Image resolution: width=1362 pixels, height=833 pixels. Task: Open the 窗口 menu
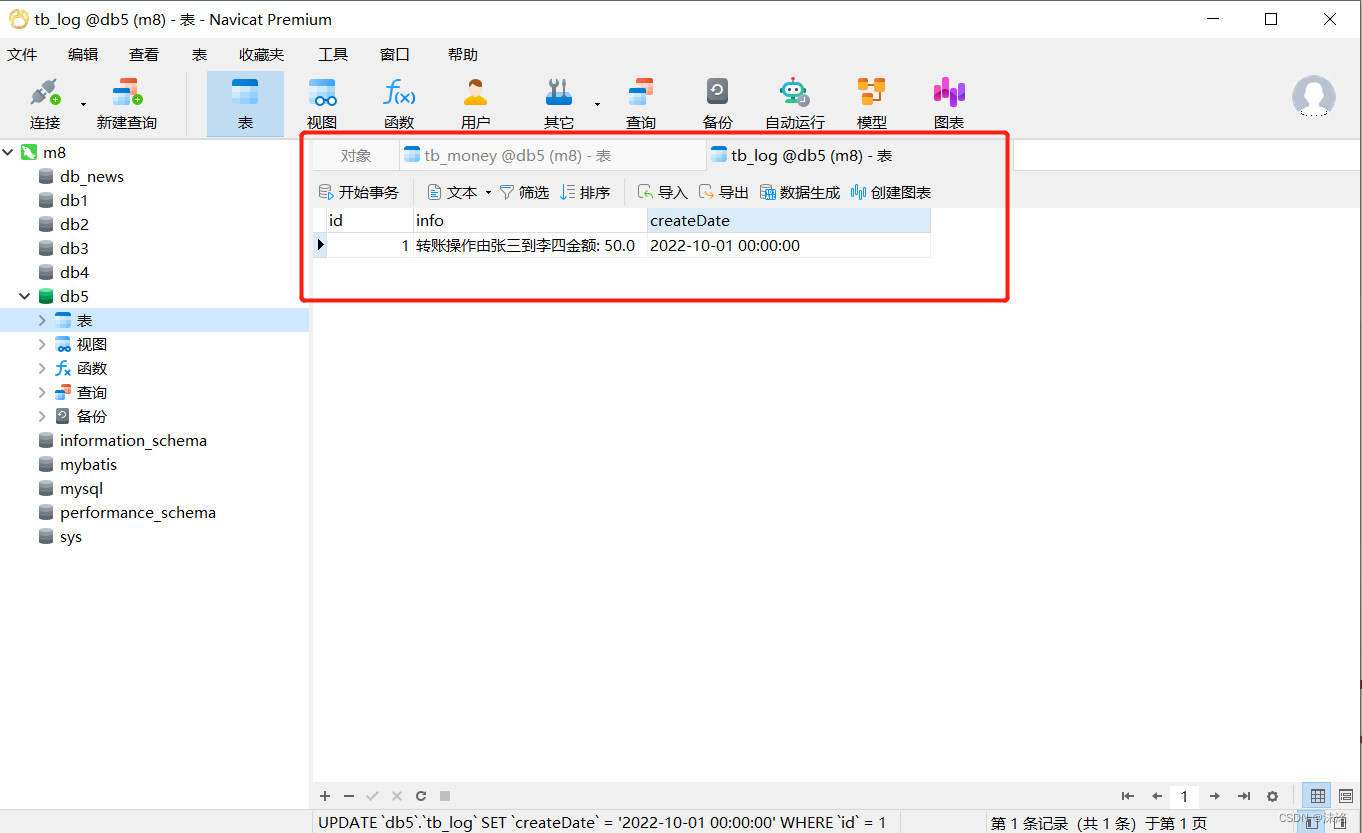tap(395, 55)
